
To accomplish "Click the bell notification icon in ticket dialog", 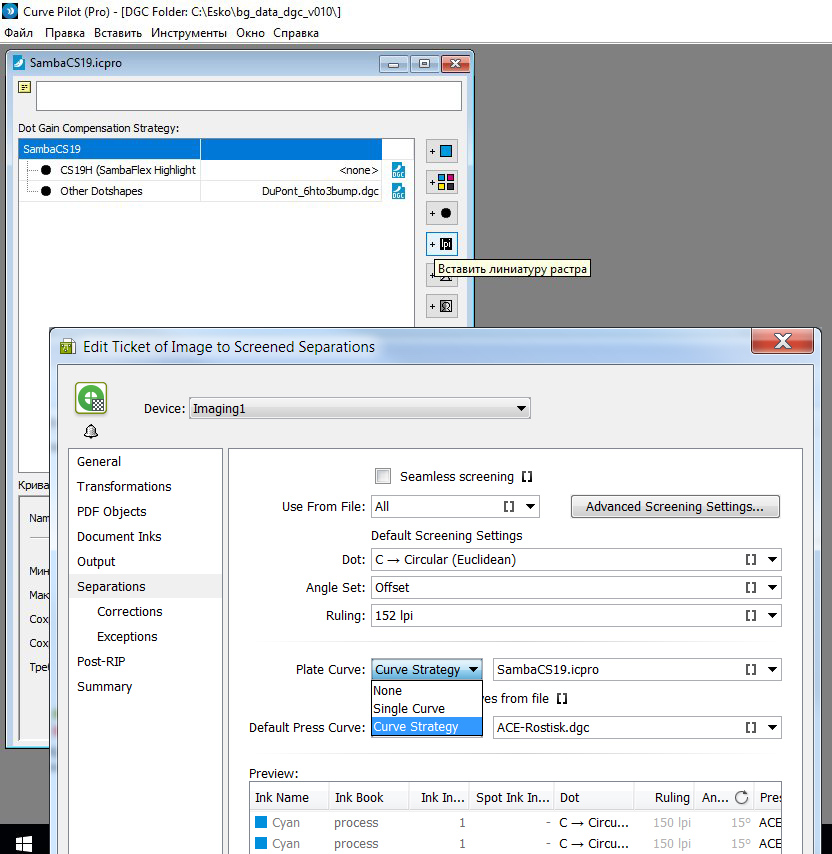I will [91, 431].
